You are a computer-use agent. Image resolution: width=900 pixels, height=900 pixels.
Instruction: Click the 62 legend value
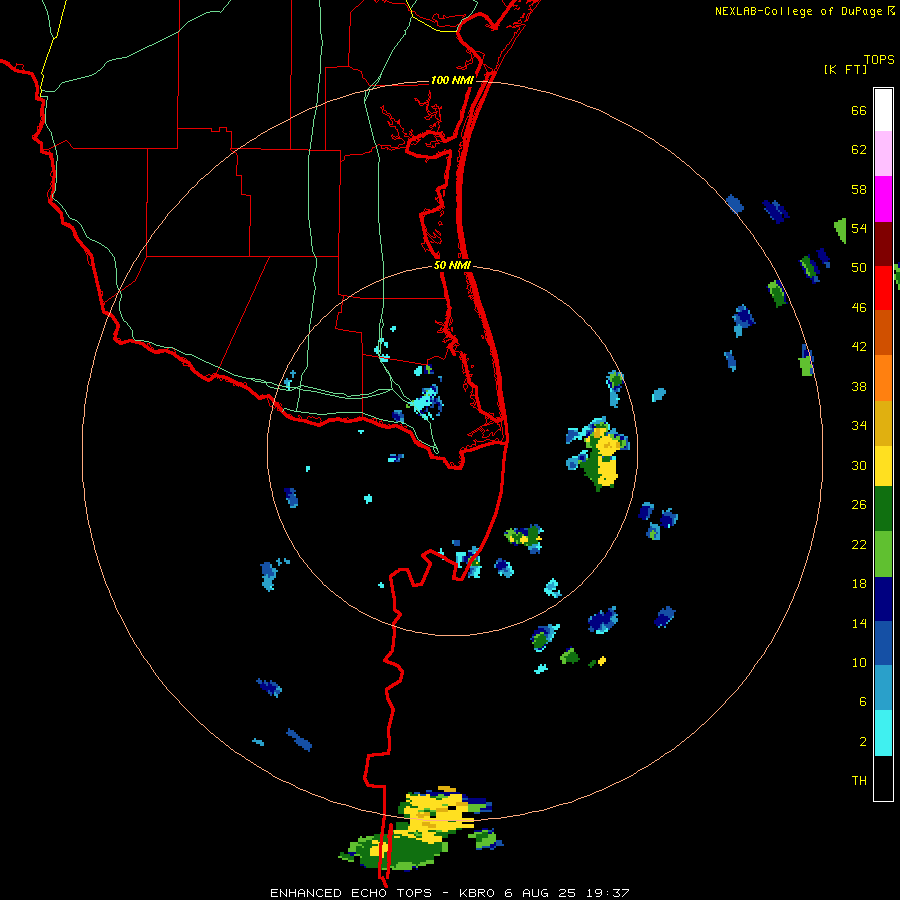(859, 150)
